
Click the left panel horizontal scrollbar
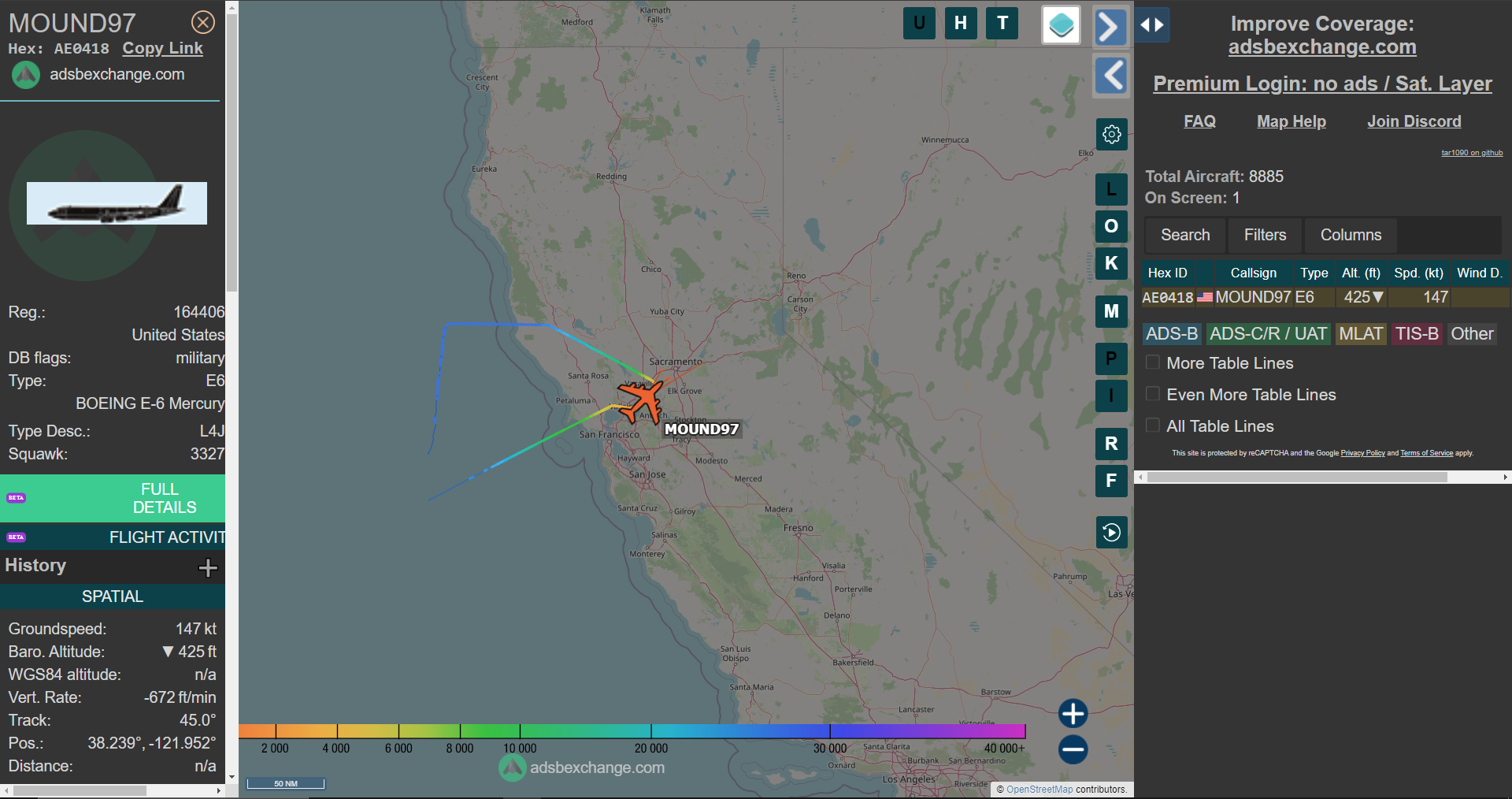pyautogui.click(x=80, y=790)
